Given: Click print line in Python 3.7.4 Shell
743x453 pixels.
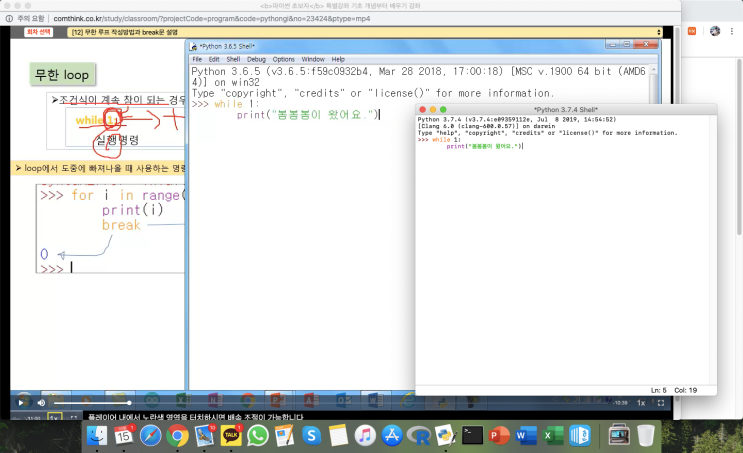Looking at the screenshot, I should (484, 146).
